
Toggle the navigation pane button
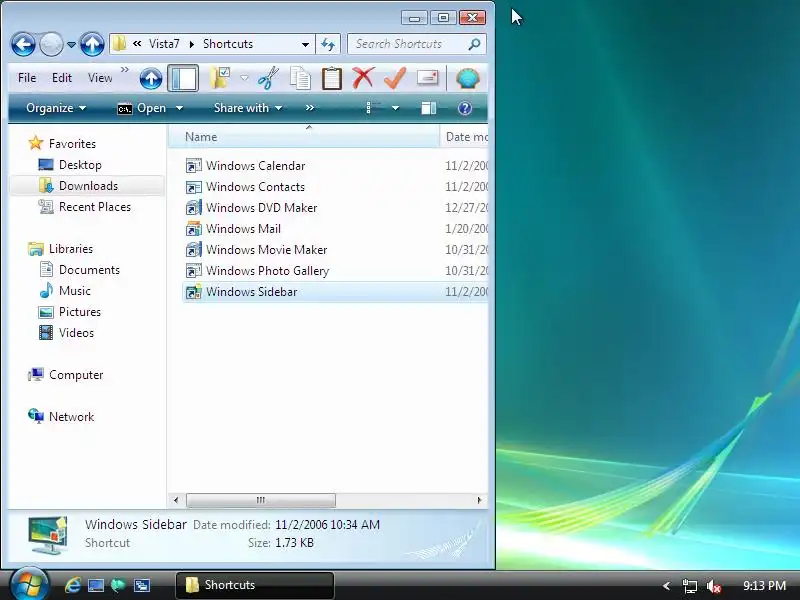183,79
